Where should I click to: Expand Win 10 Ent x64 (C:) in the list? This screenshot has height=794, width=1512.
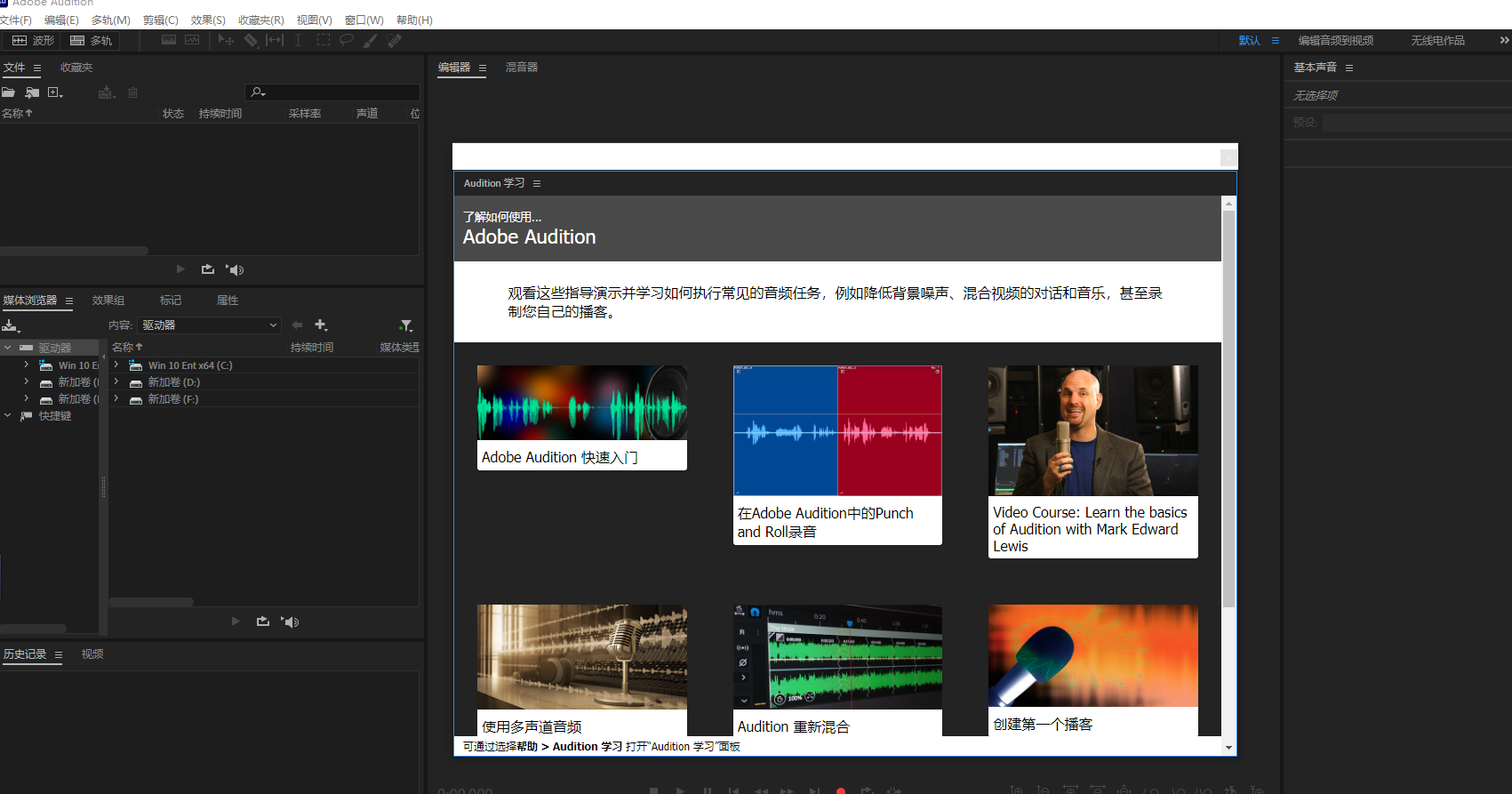point(116,365)
